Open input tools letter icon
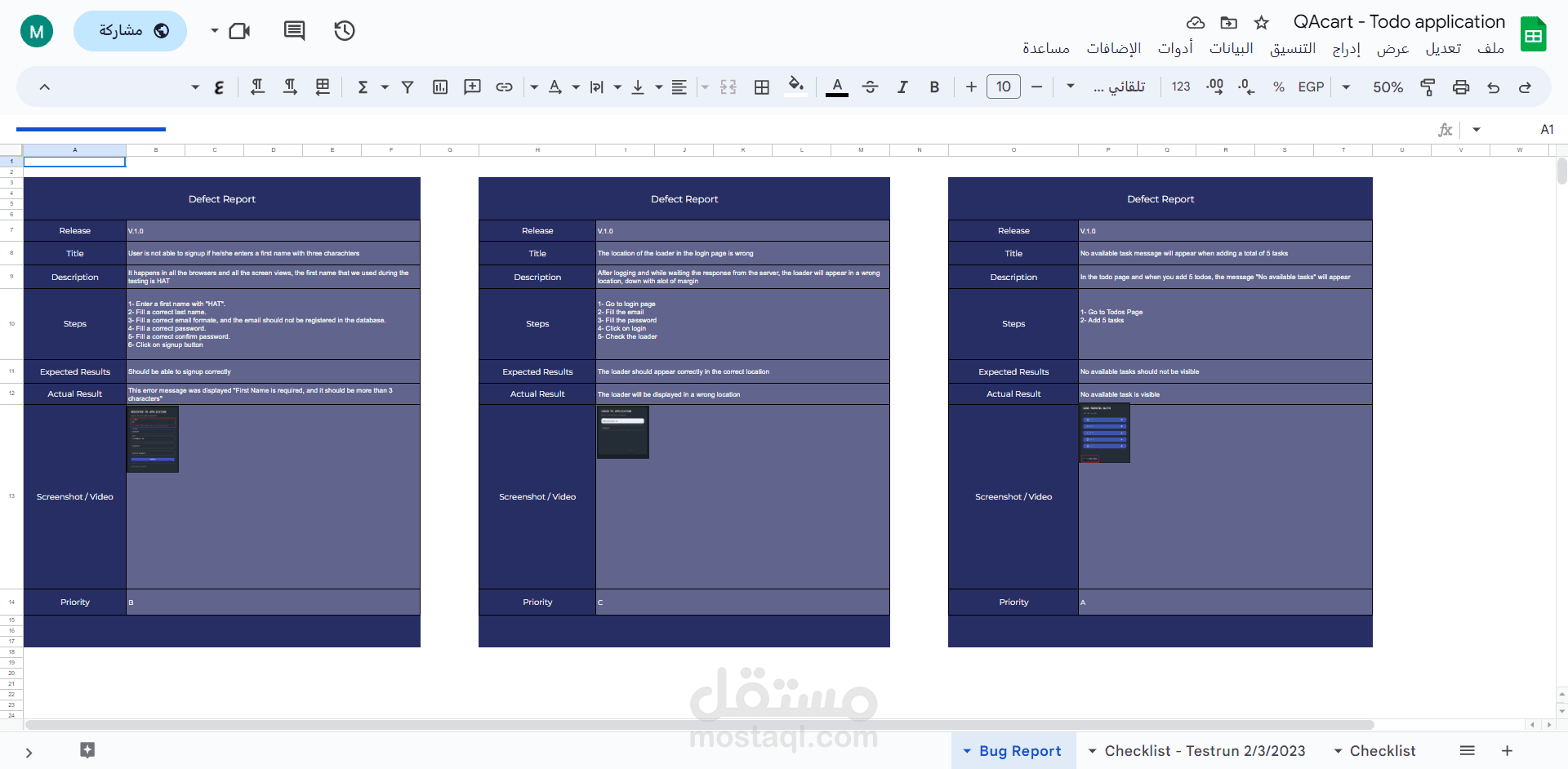The width and height of the screenshot is (1568, 769). pyautogui.click(x=219, y=87)
